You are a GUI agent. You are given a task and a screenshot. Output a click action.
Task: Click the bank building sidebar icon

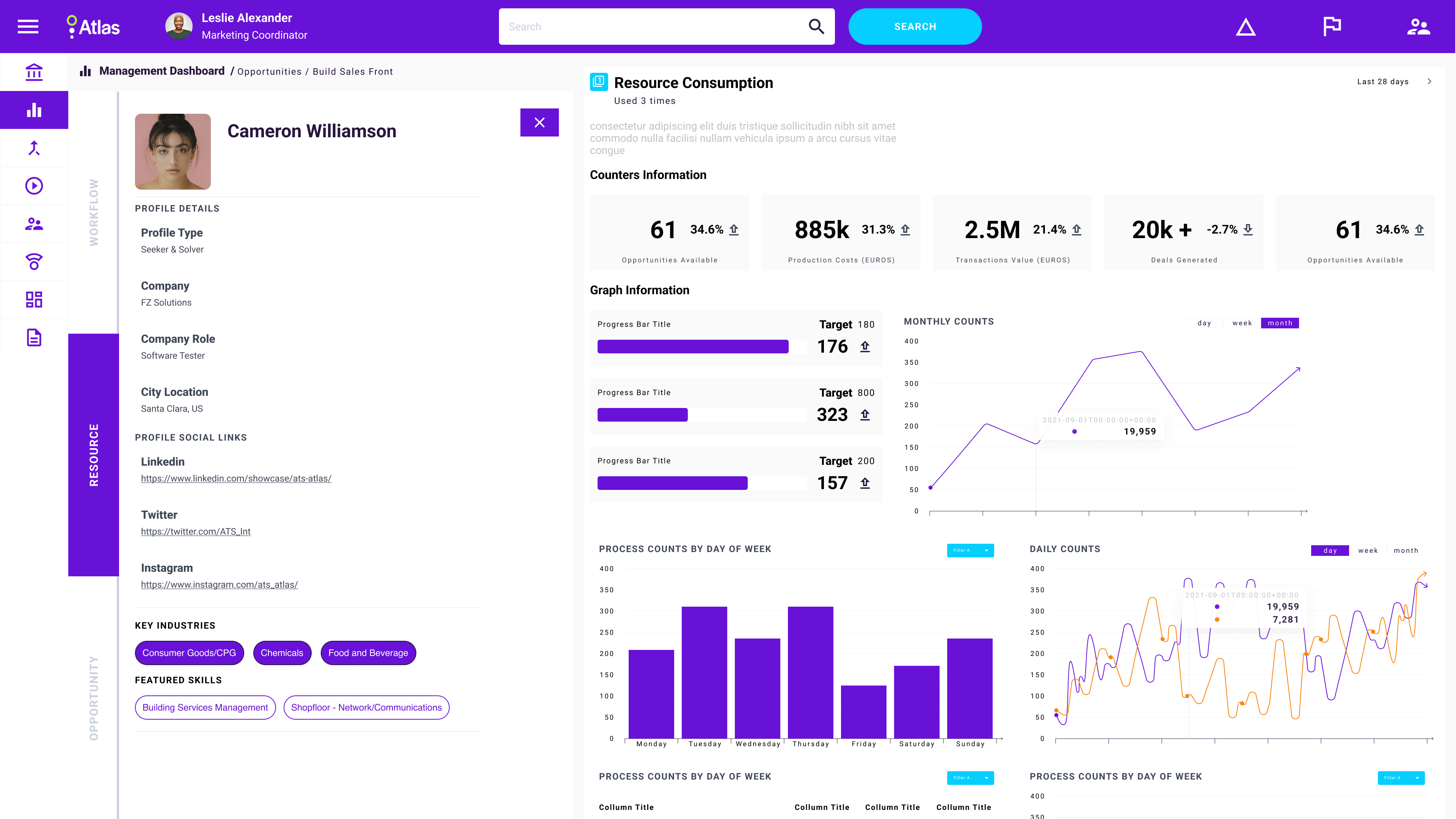[x=34, y=72]
